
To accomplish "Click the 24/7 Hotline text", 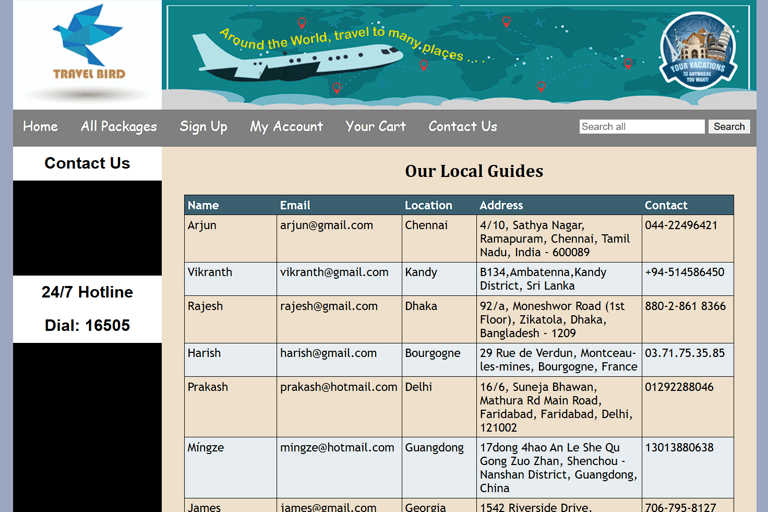I will tap(87, 292).
